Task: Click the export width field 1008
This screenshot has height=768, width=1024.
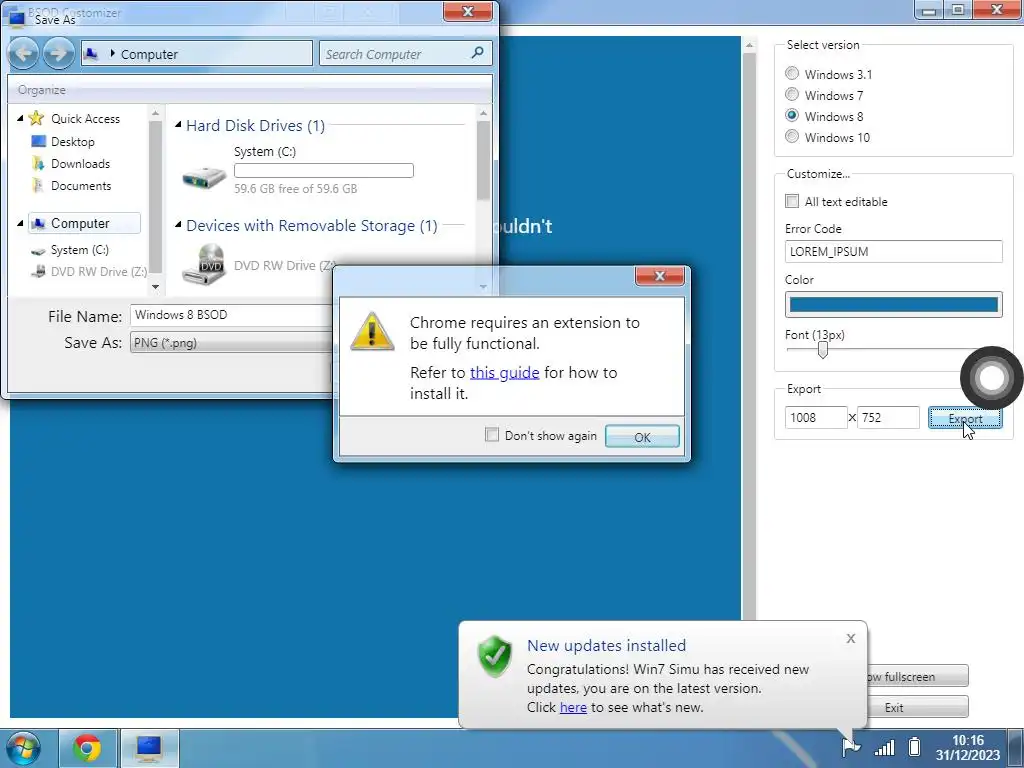Action: (x=816, y=417)
